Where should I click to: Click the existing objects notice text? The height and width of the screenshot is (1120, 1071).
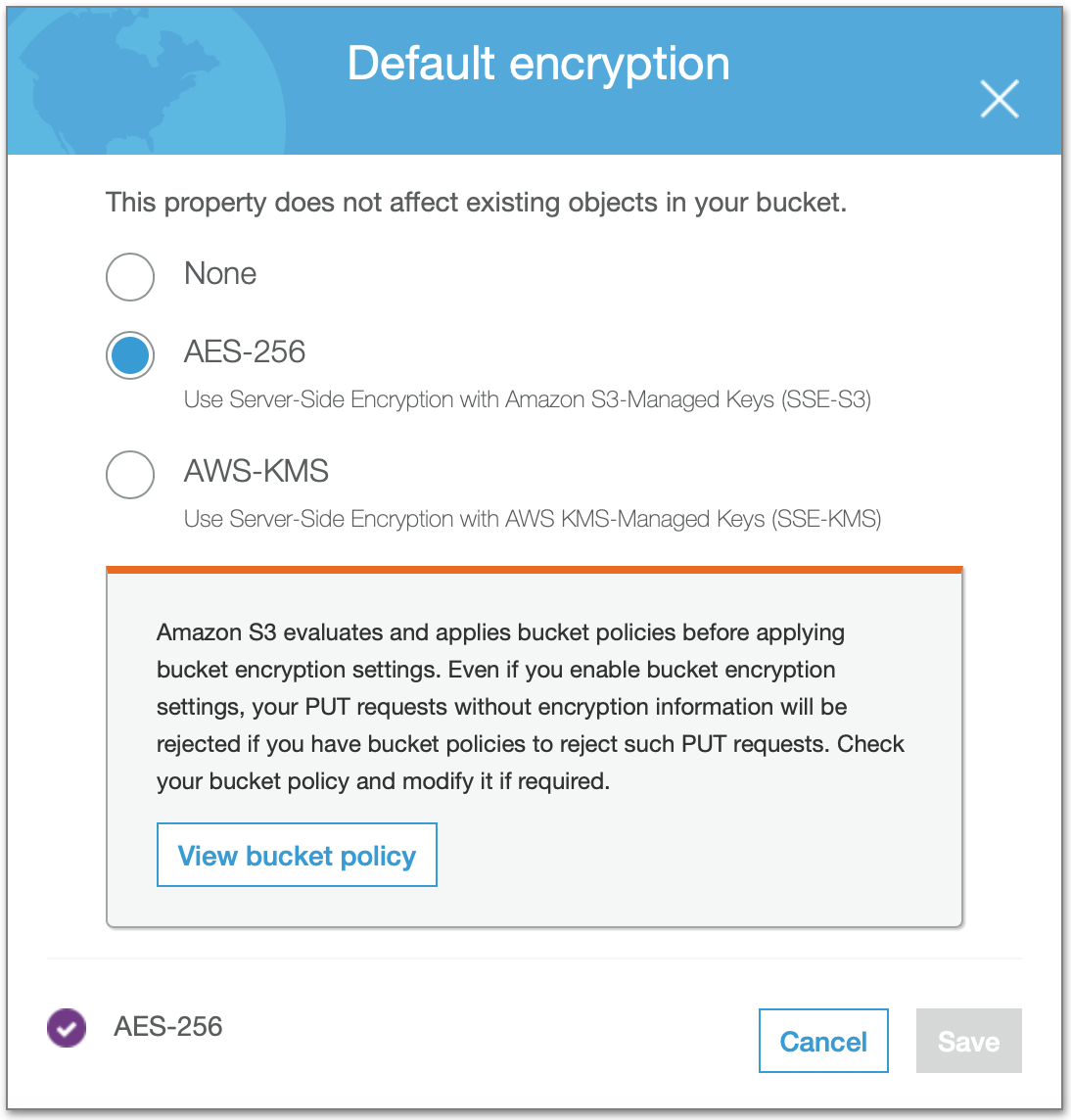[x=476, y=203]
